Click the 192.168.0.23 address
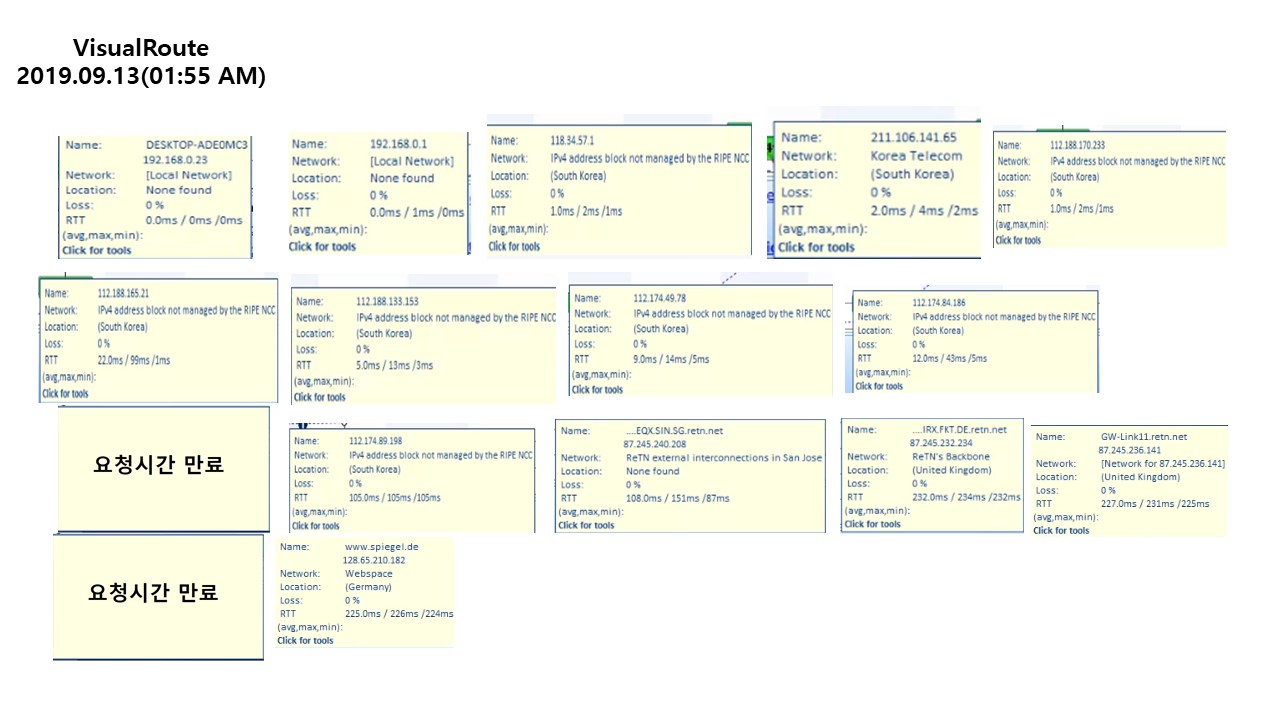The image size is (1280, 720). [x=176, y=160]
